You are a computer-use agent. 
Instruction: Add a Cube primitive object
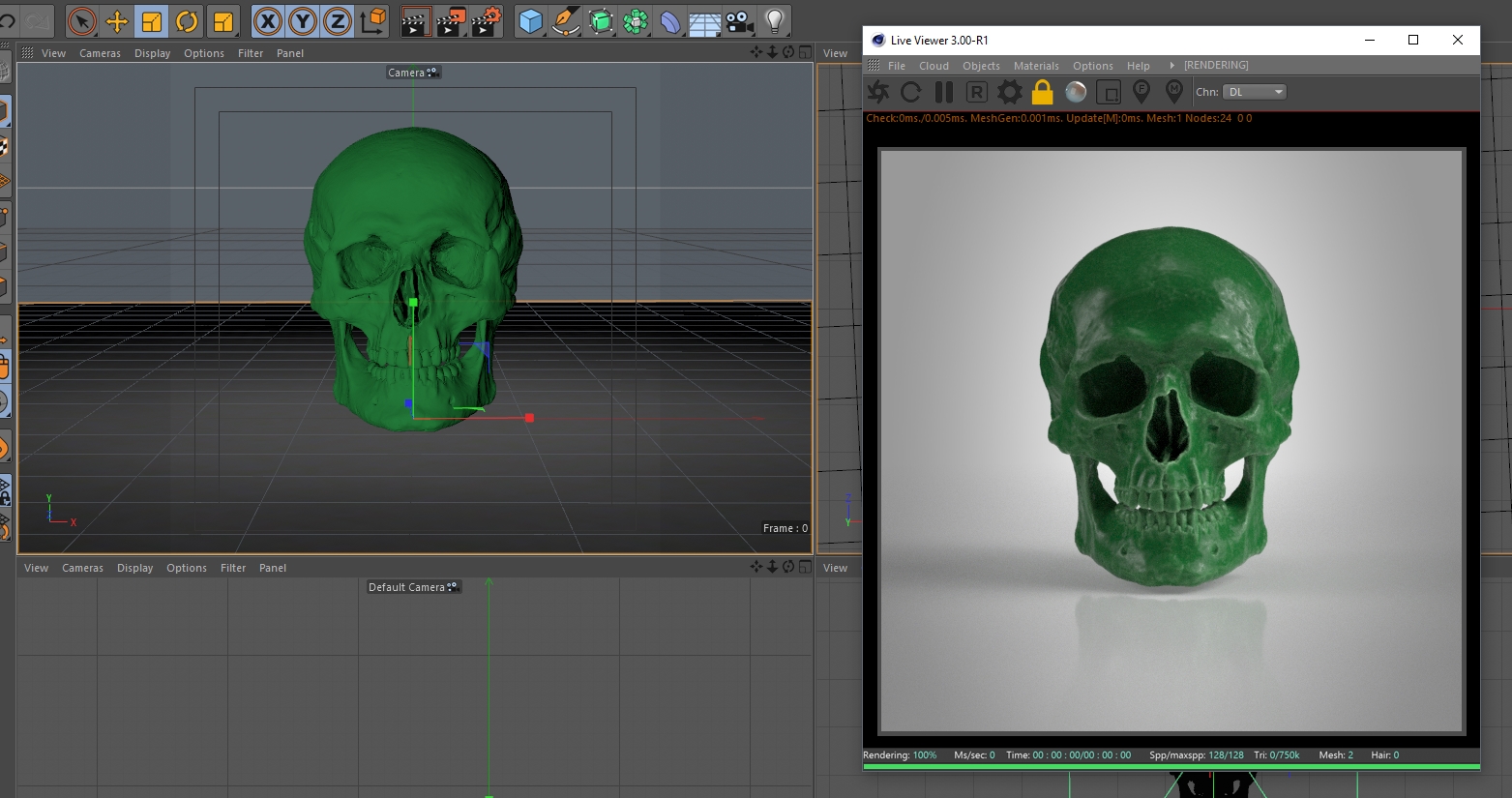point(530,21)
